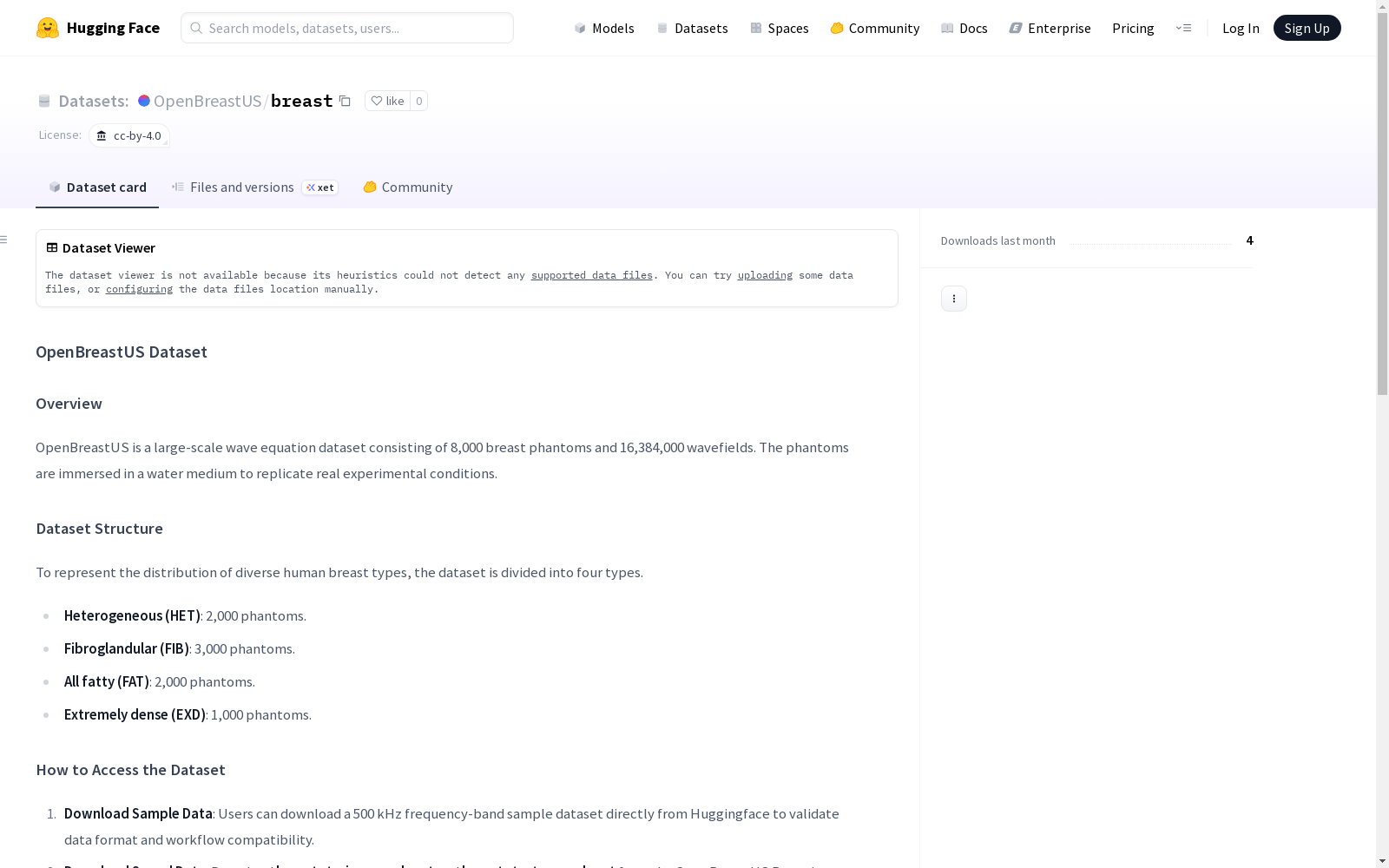This screenshot has height=868, width=1389.
Task: Copy the dataset name to clipboard
Action: click(x=345, y=101)
